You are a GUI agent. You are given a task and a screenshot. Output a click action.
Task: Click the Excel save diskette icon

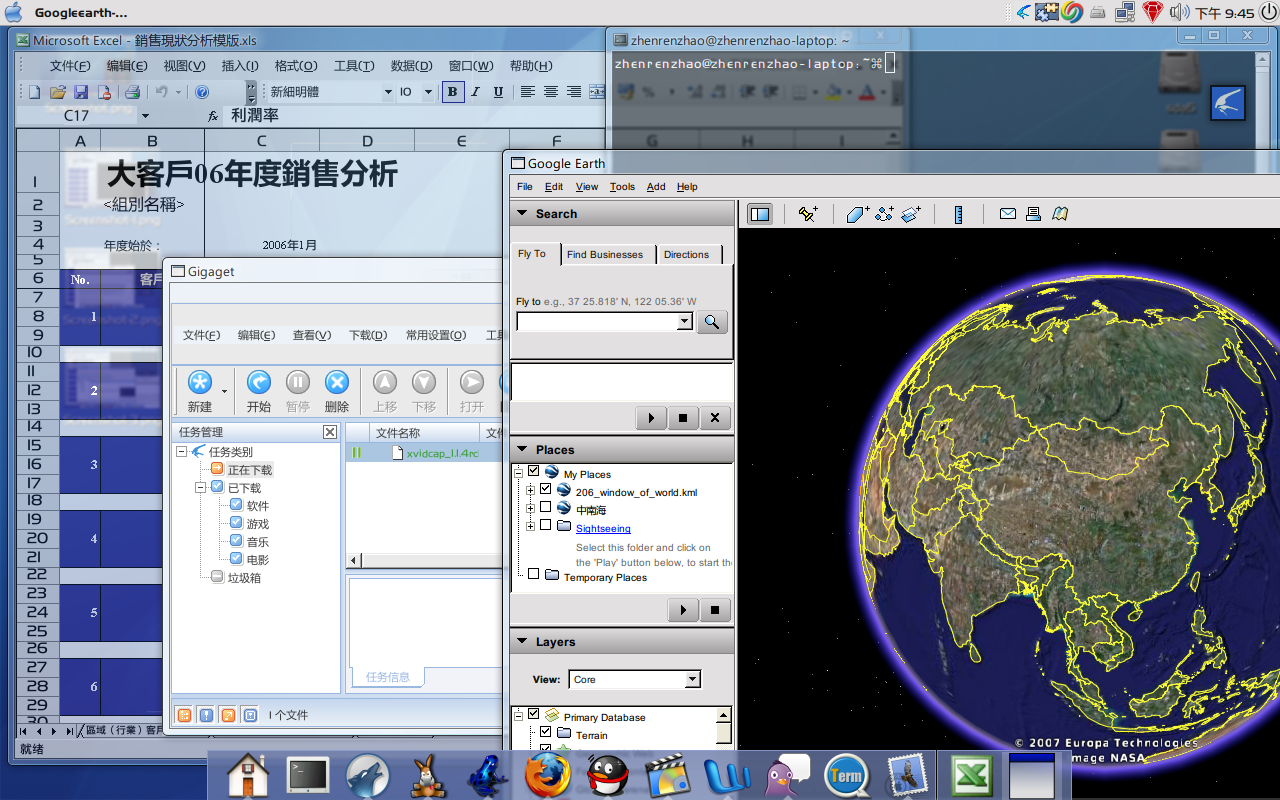tap(81, 92)
